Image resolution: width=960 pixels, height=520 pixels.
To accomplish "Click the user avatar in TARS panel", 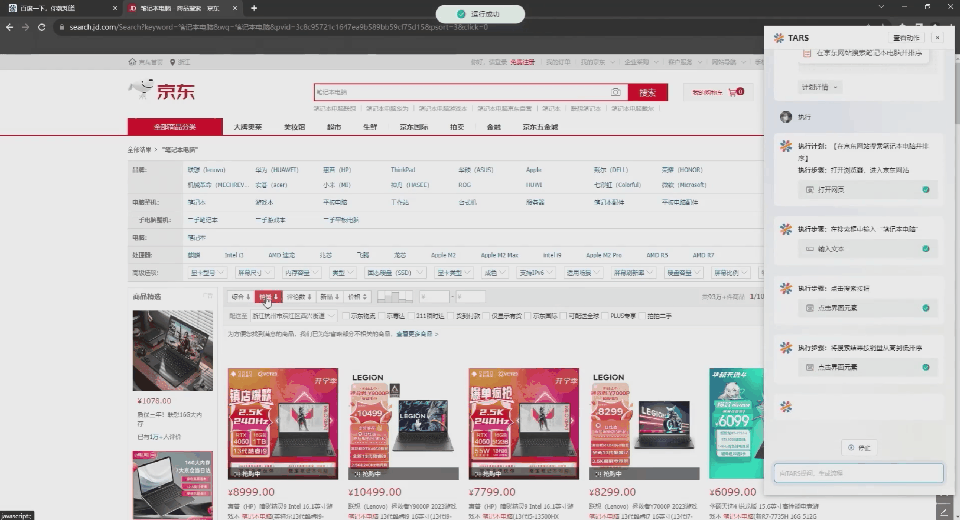I will pyautogui.click(x=786, y=117).
